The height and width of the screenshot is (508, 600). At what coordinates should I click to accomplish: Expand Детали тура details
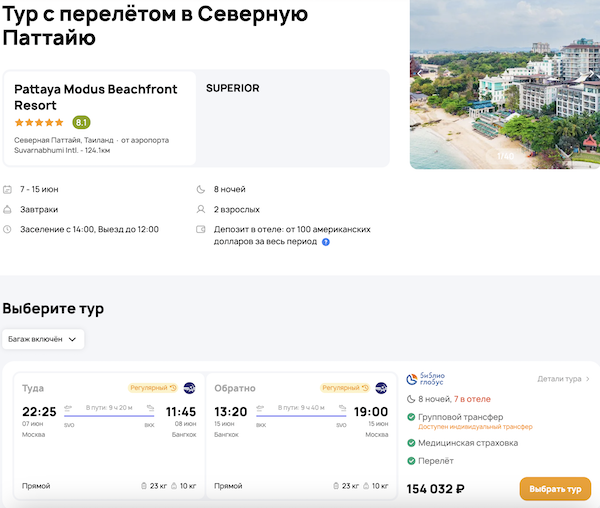click(564, 379)
